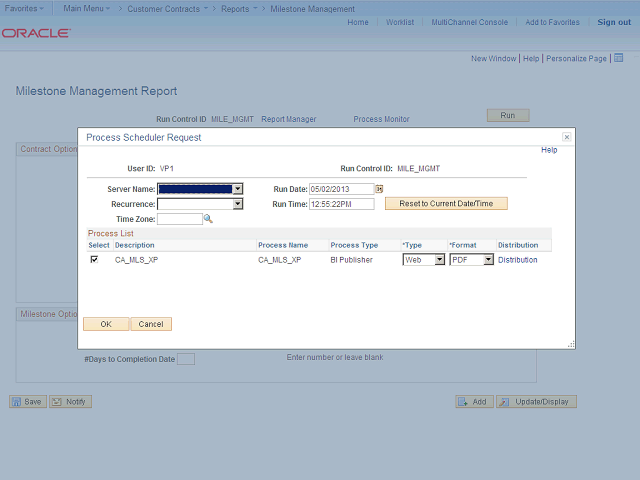Open the Run Date calendar picker
640x480 pixels.
tap(380, 188)
